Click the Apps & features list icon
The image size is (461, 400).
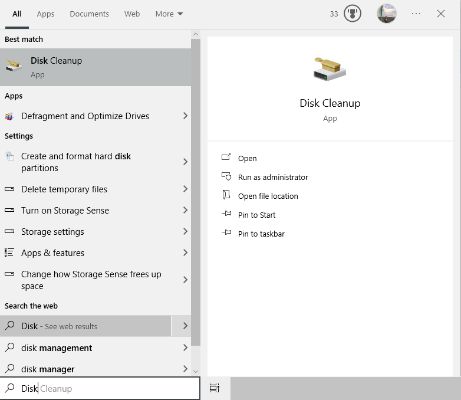click(x=9, y=253)
